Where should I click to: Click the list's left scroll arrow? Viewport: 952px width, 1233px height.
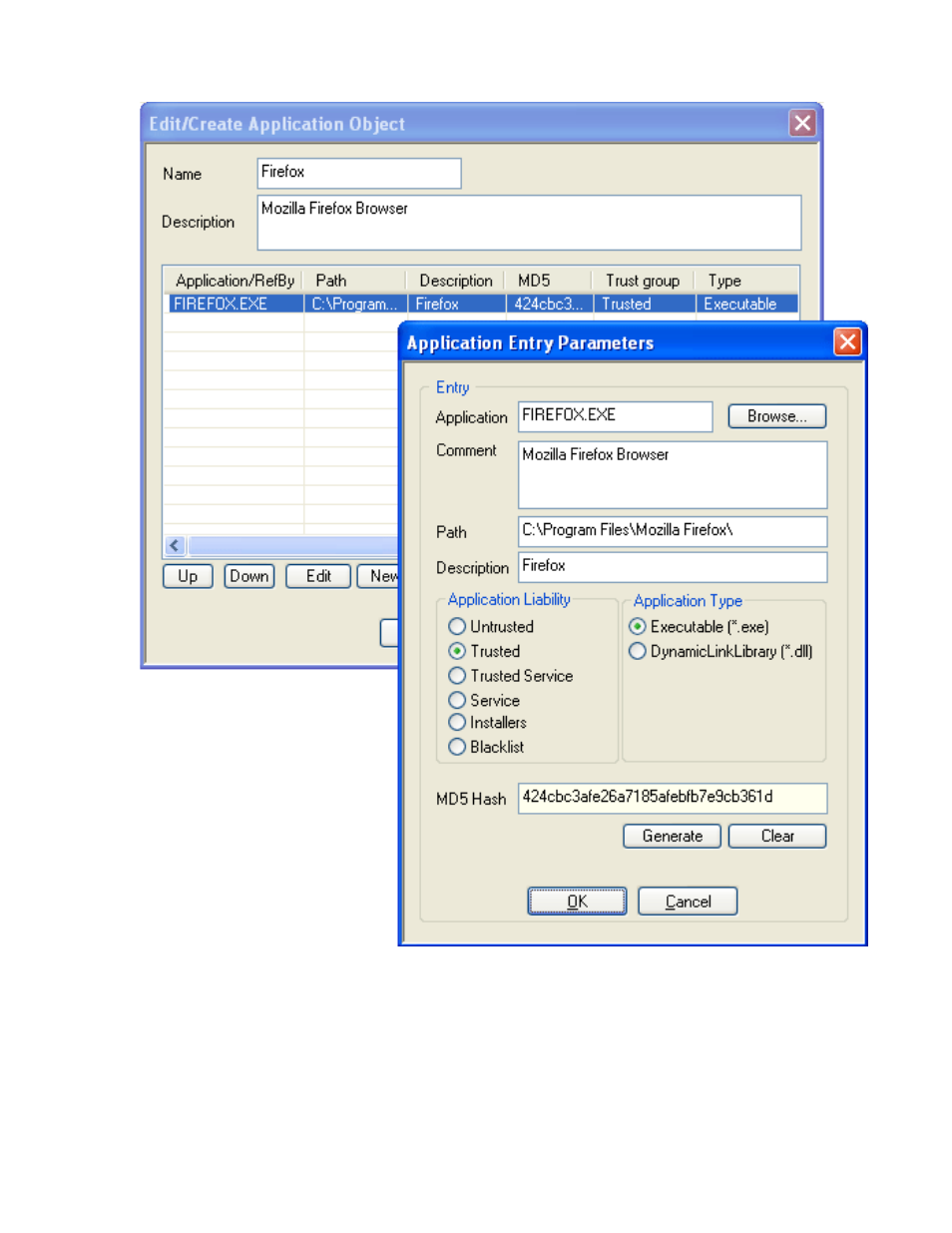tap(175, 545)
